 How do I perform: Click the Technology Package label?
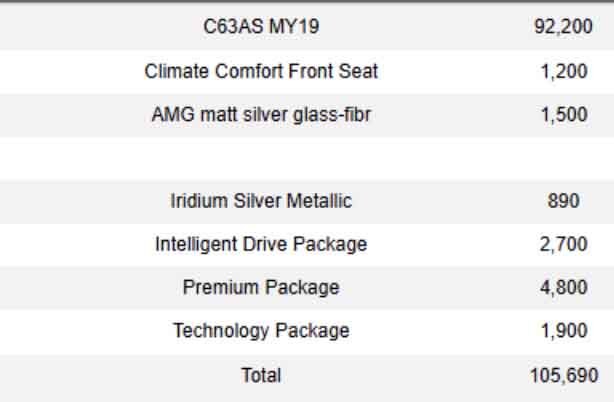261,331
